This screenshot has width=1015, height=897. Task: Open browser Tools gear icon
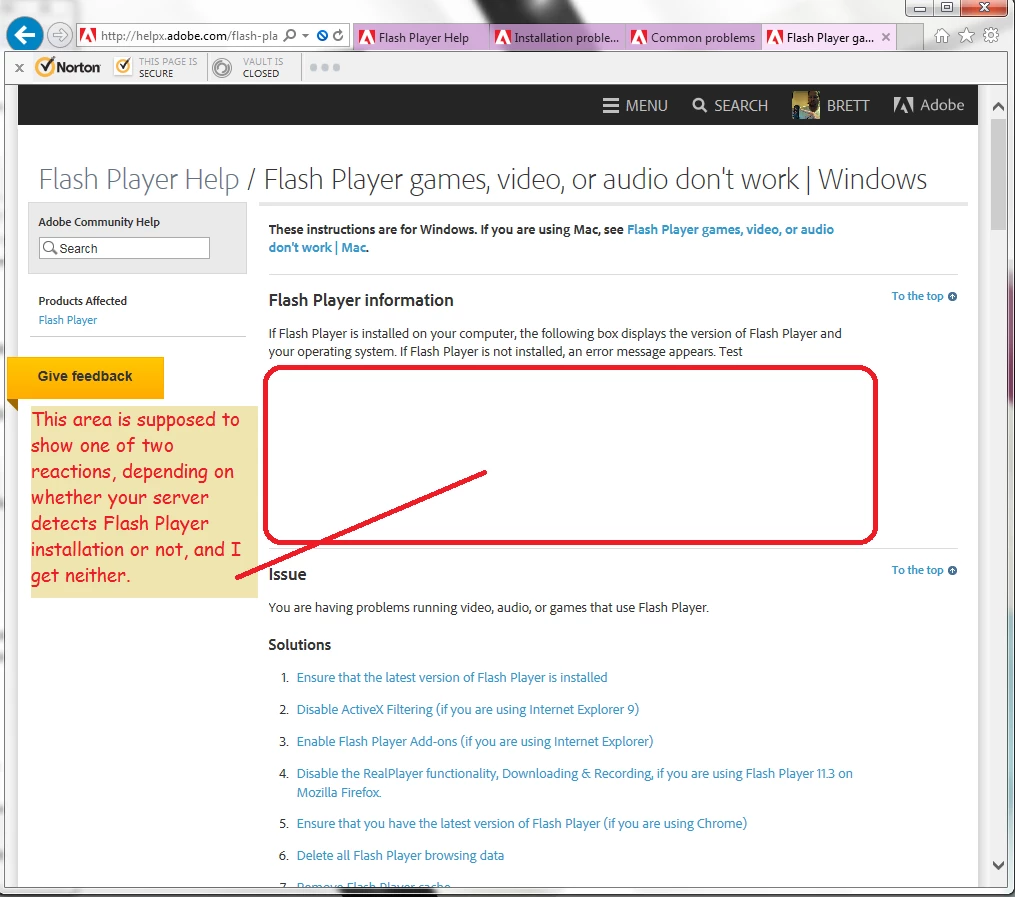click(991, 36)
